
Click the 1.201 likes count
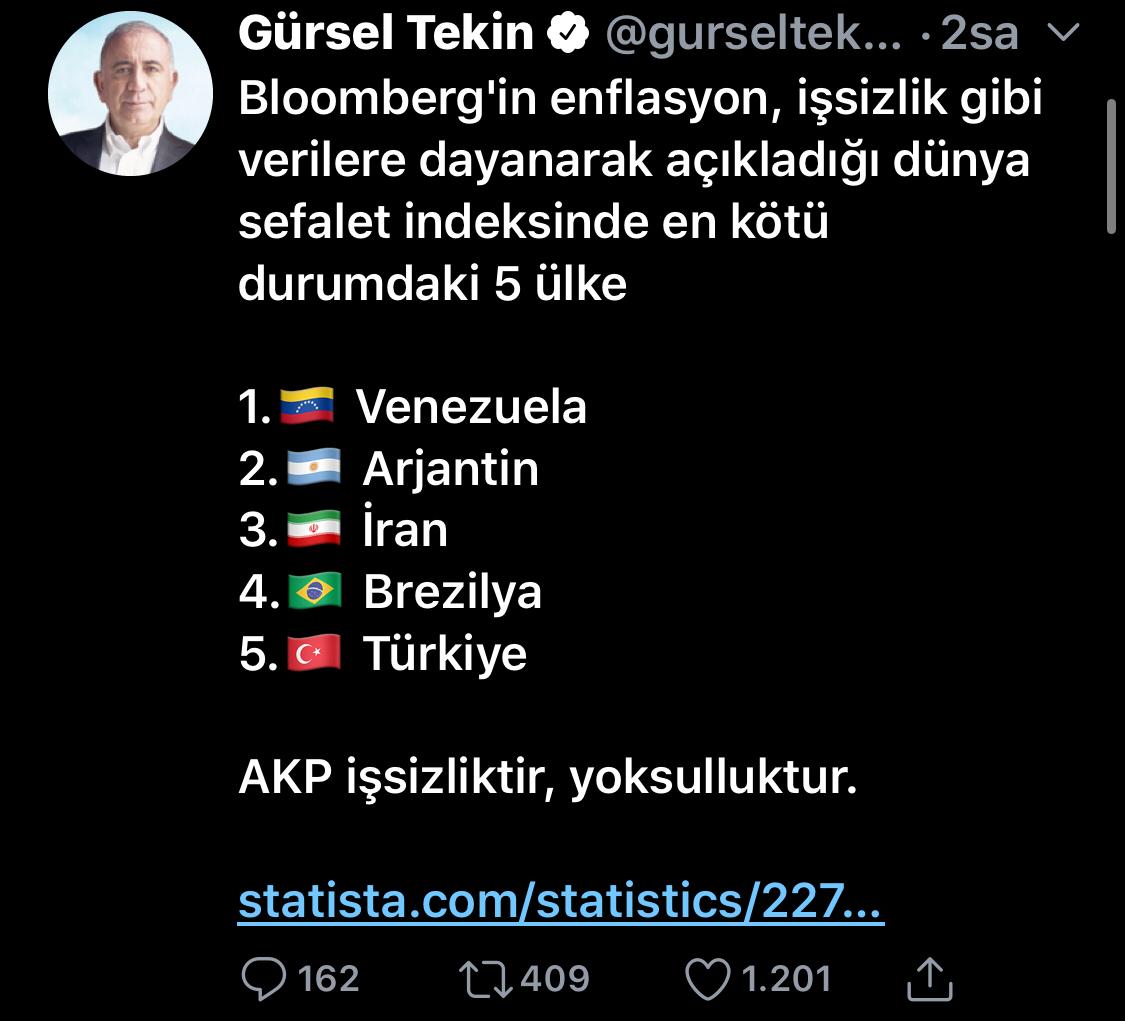[786, 977]
